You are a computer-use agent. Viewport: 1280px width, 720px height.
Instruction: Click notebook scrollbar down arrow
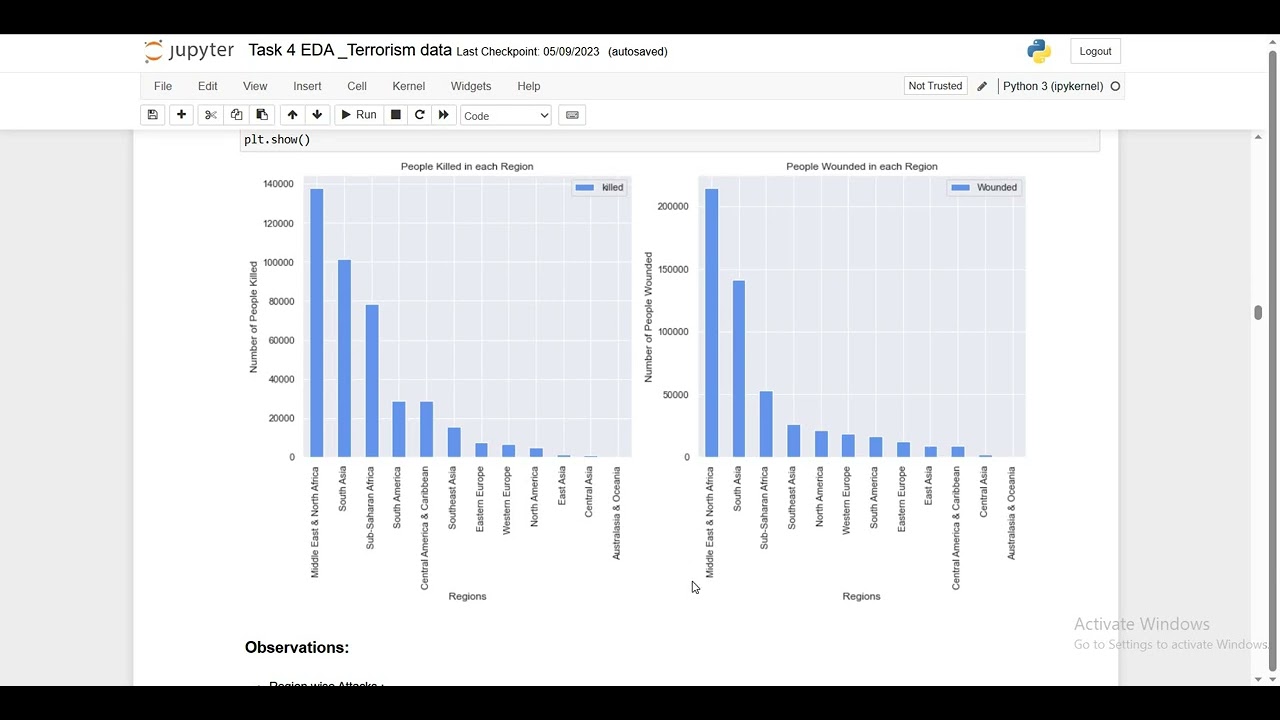[x=1258, y=680]
